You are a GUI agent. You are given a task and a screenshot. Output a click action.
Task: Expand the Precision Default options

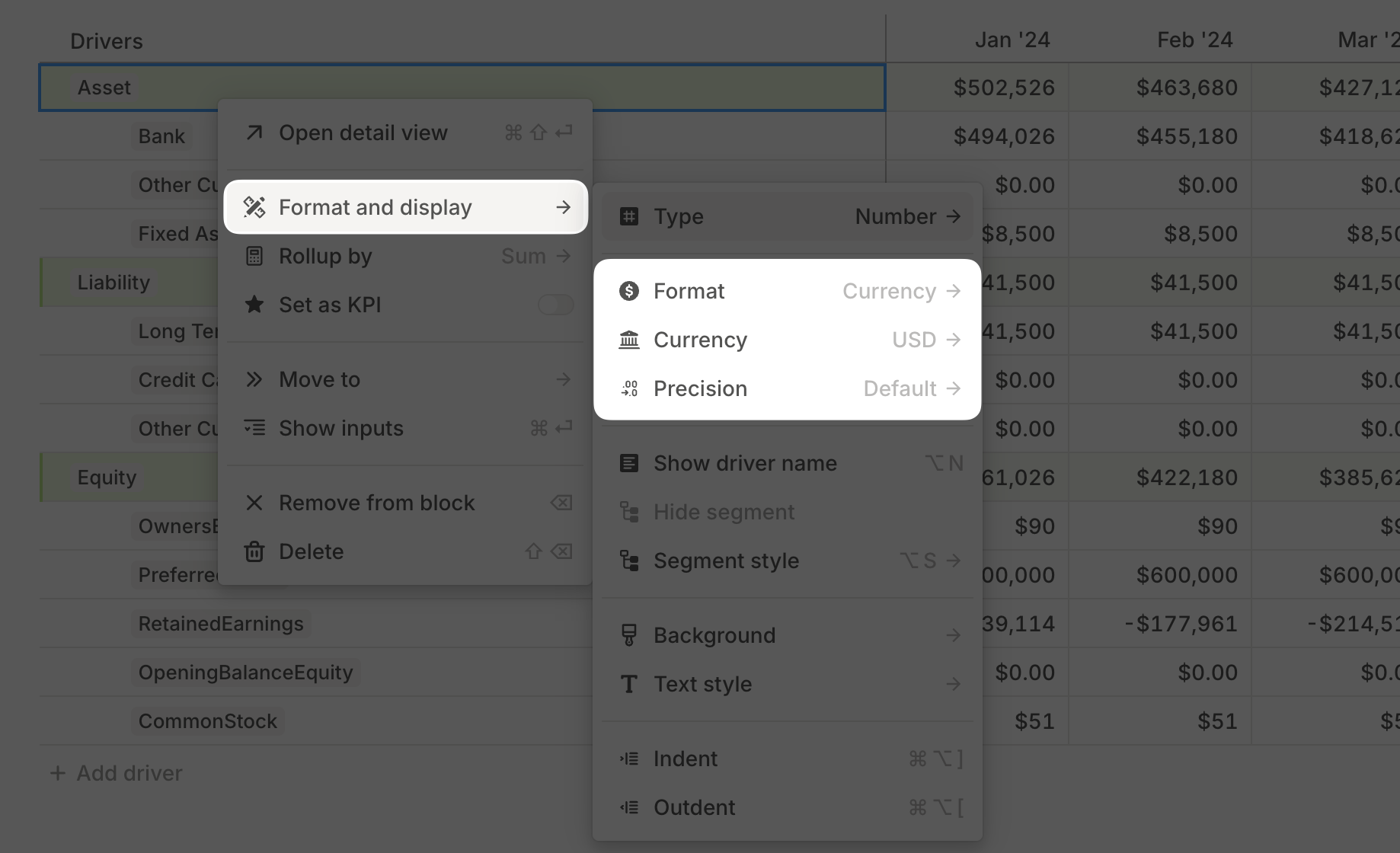[911, 388]
